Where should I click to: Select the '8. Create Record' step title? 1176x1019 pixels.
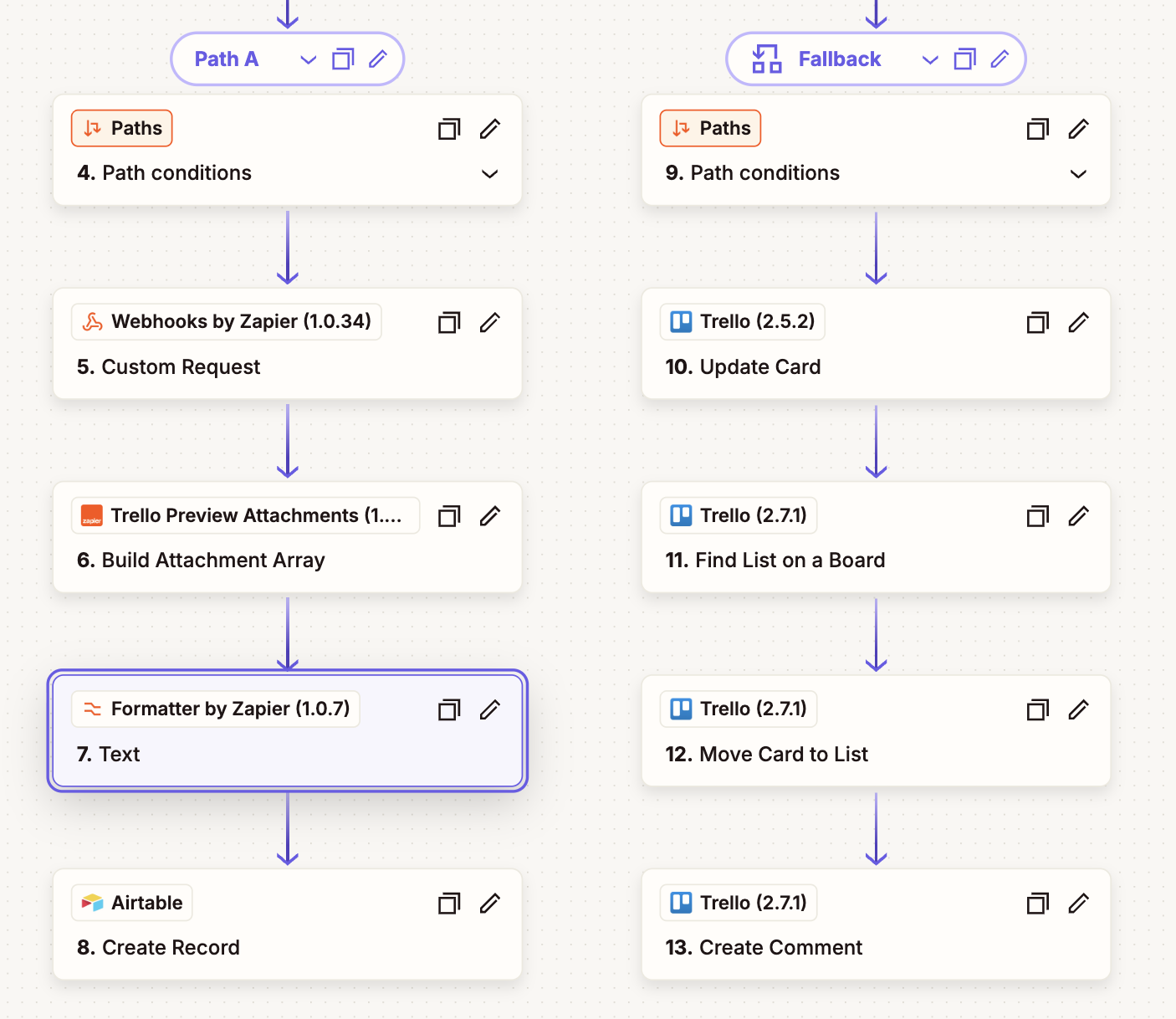[158, 948]
